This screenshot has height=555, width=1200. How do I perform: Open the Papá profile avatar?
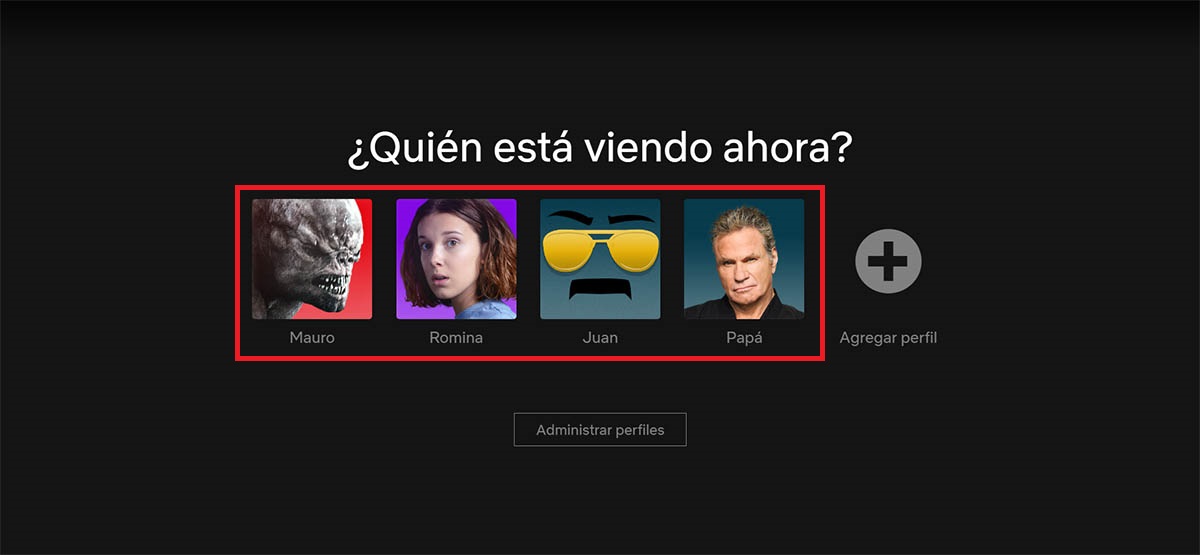point(744,259)
